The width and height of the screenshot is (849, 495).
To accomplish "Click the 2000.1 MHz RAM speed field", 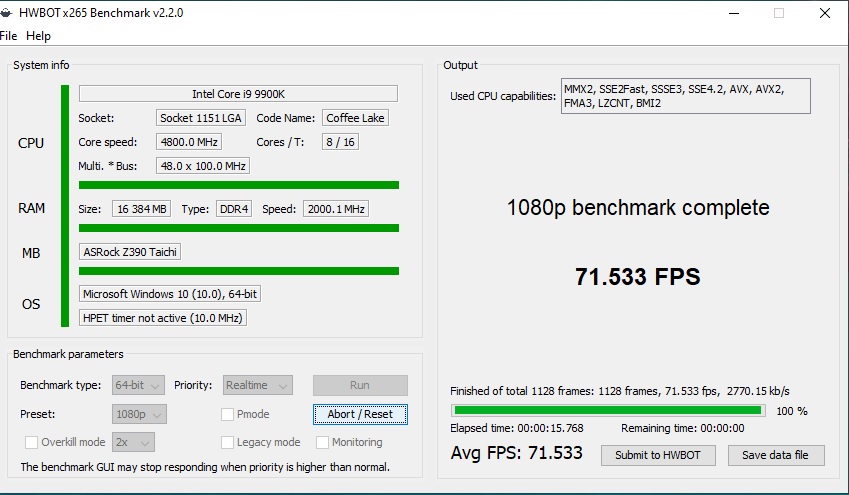I will coord(336,209).
